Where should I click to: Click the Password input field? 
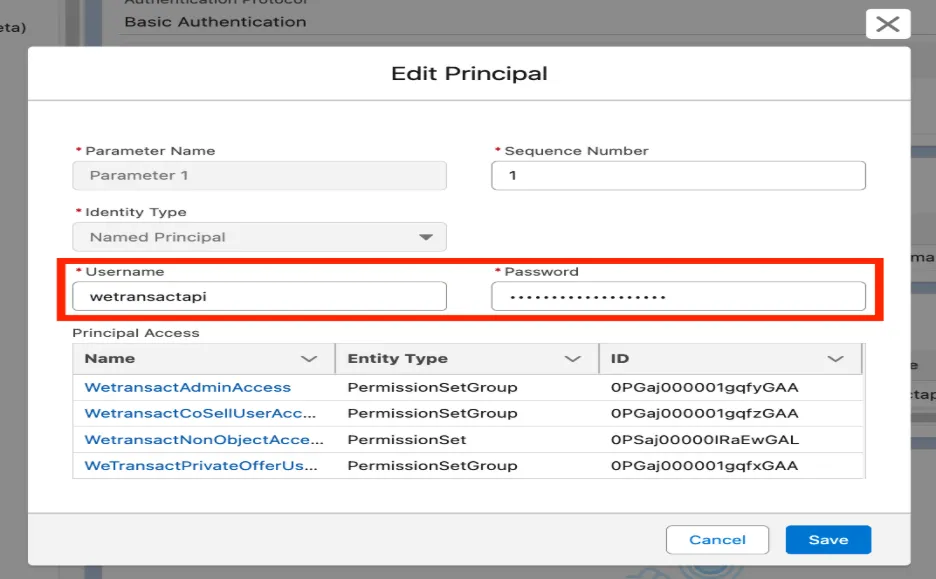678,296
